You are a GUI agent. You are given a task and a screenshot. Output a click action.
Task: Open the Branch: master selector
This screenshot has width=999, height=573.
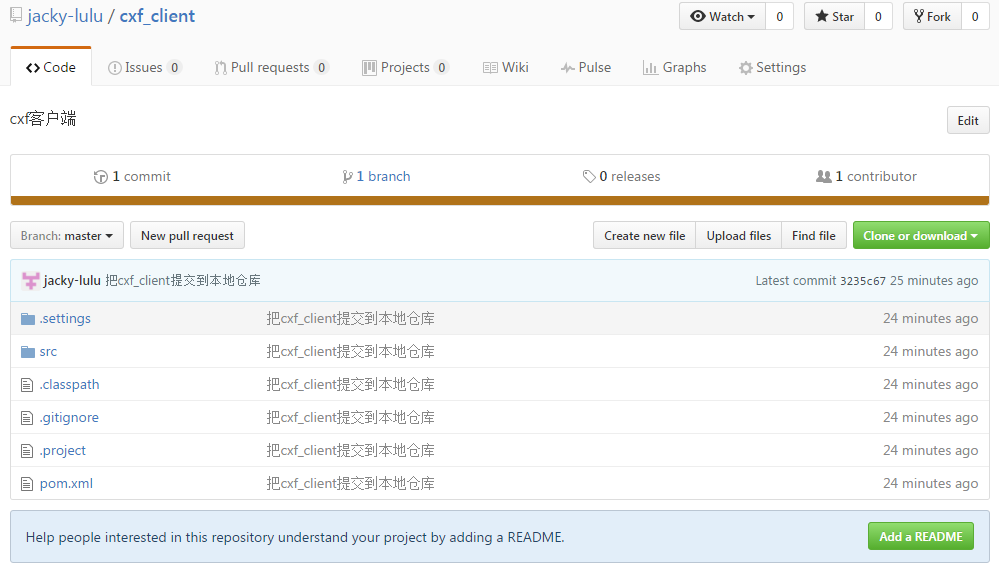click(67, 236)
